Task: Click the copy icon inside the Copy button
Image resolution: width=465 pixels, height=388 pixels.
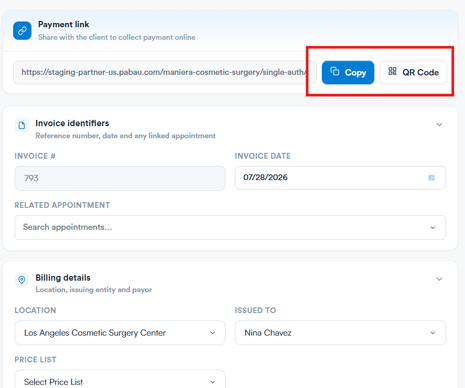Action: 335,71
